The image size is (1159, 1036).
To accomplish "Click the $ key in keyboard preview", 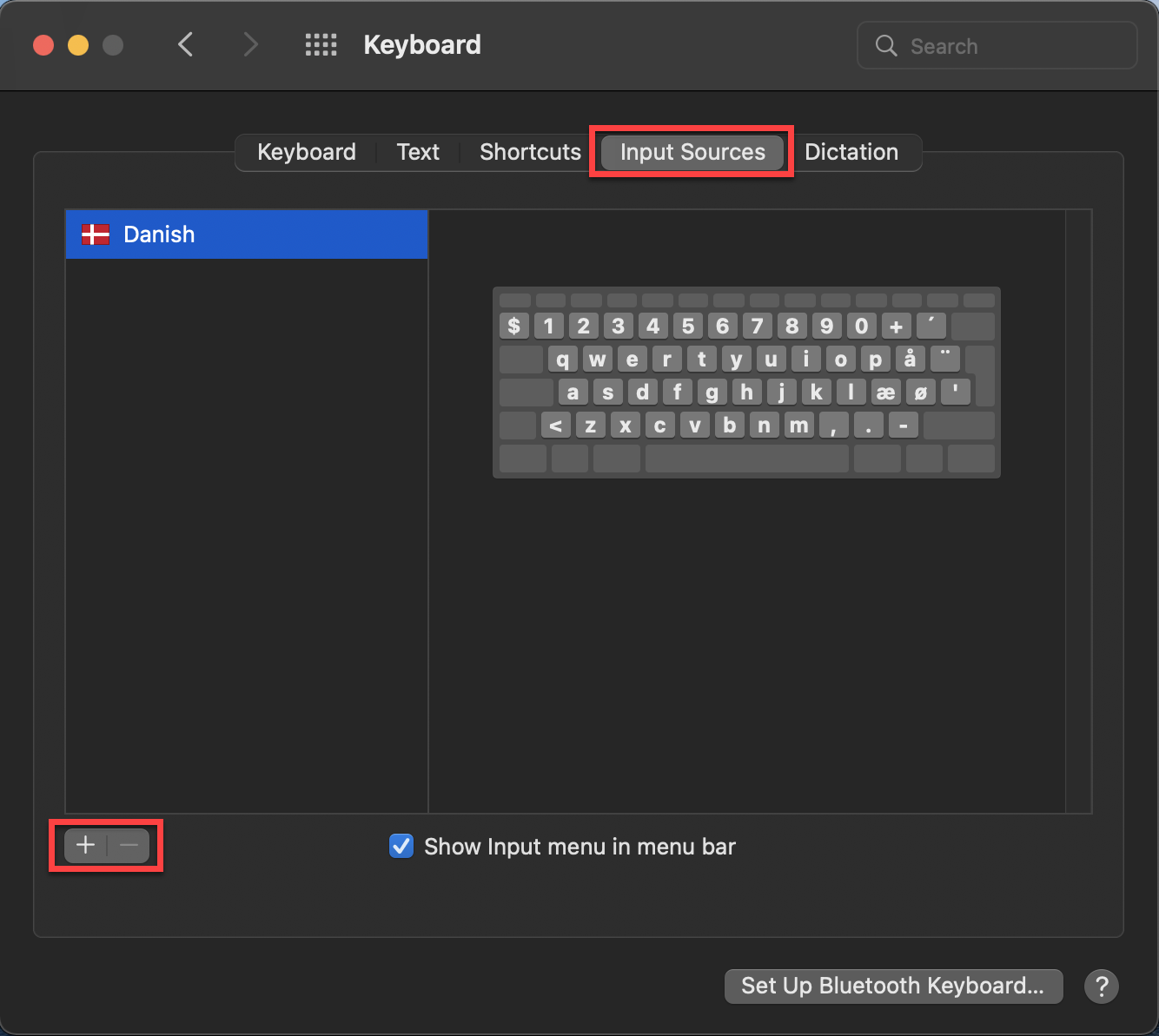I will click(x=514, y=326).
